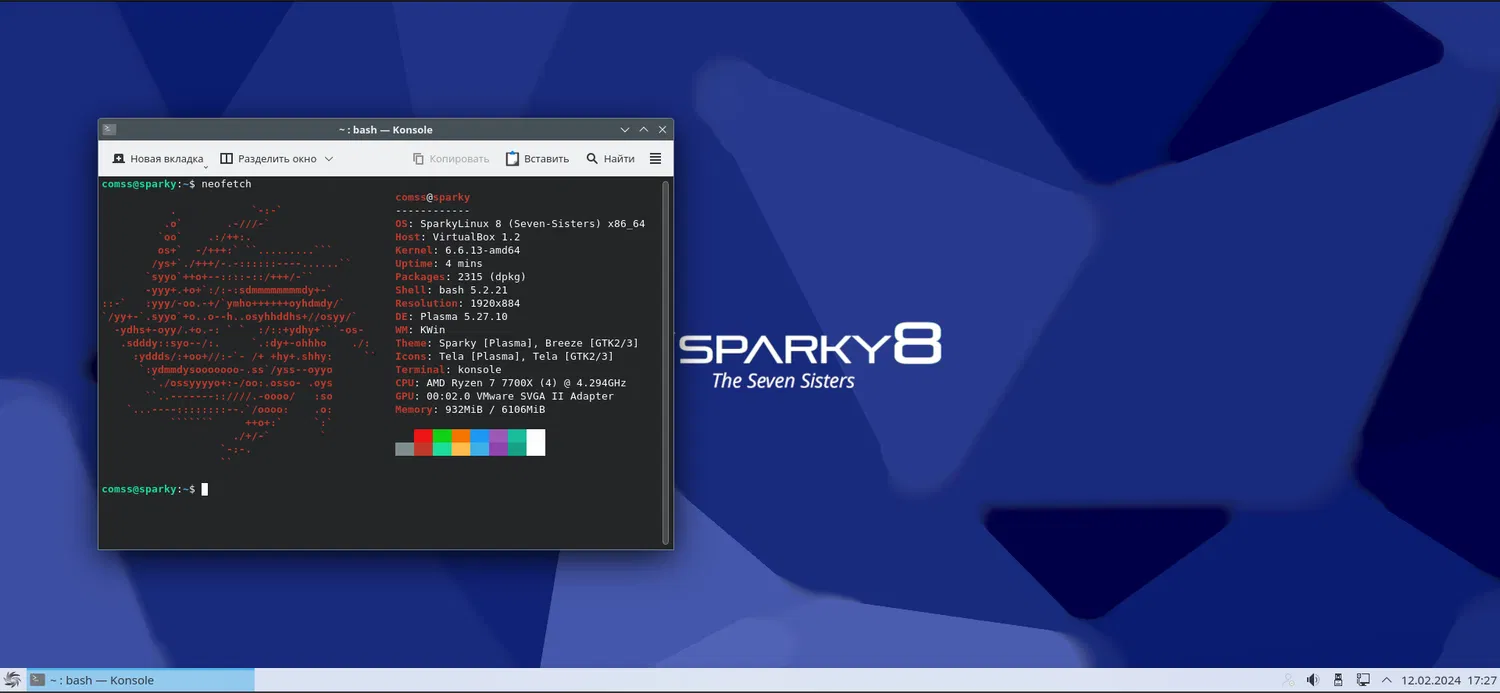
Task: Minimize the Konsole window
Action: (x=625, y=129)
